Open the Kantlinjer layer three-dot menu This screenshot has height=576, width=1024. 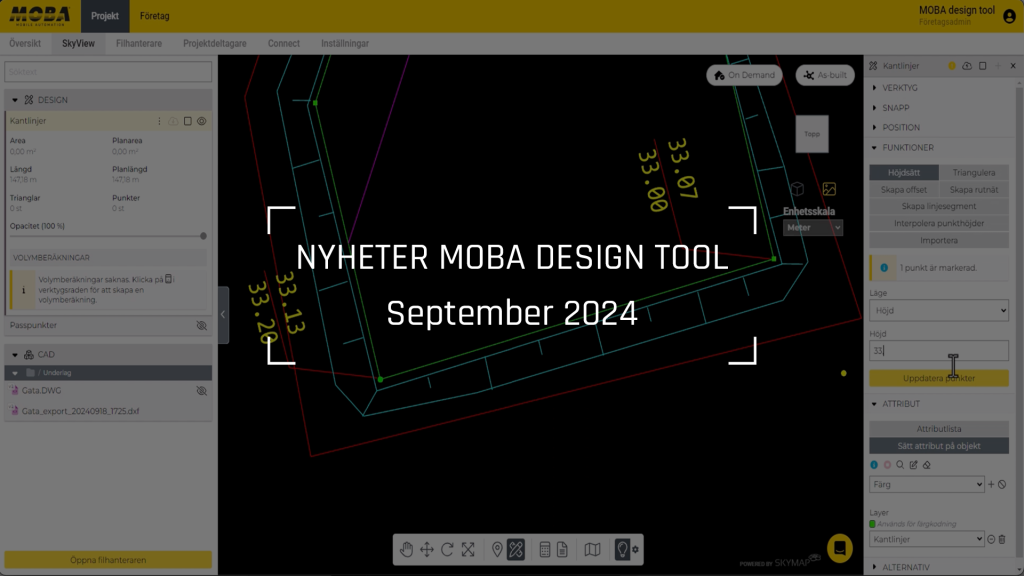[x=159, y=121]
